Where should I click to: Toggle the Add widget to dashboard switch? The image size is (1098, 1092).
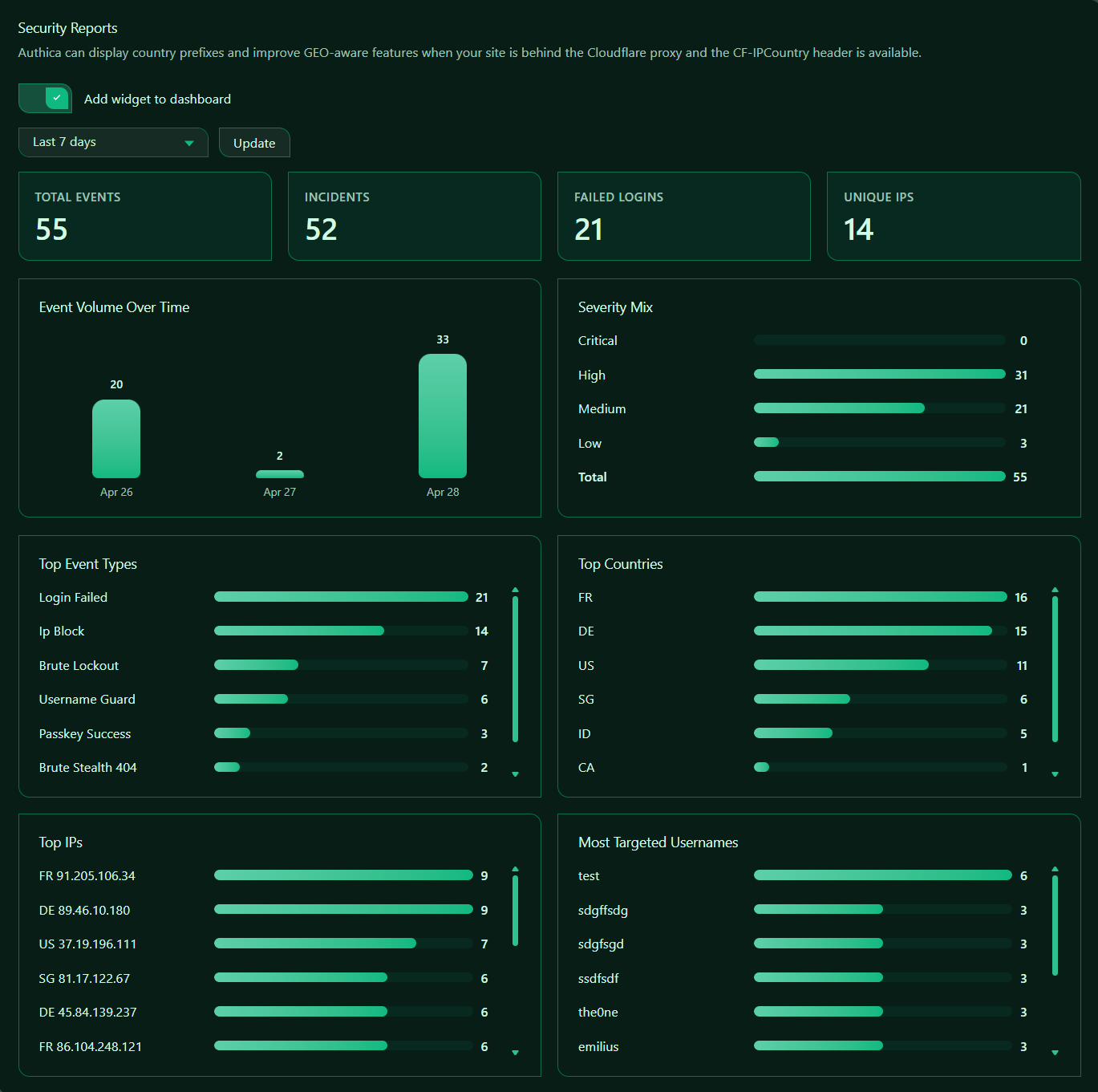coord(45,99)
